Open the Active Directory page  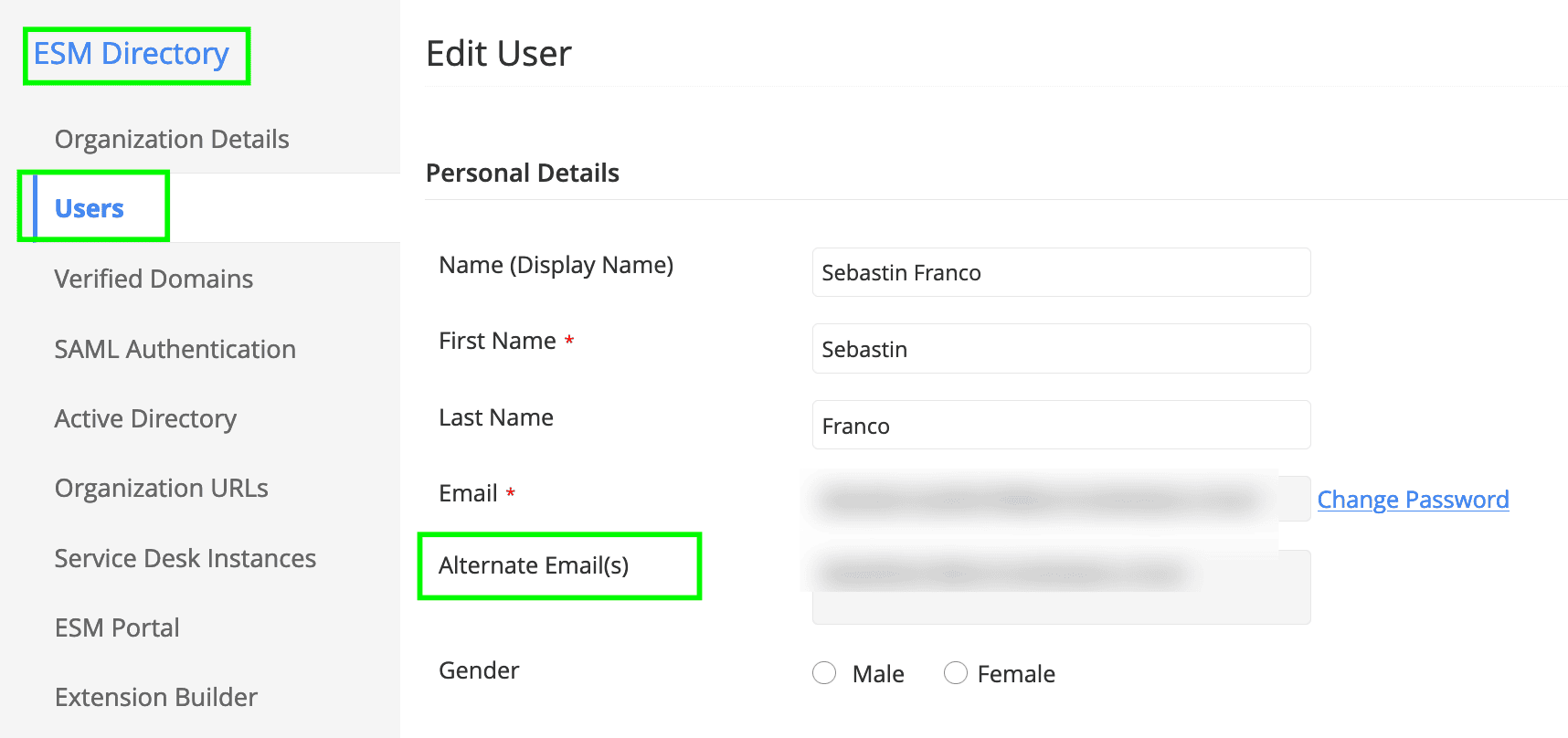click(145, 418)
